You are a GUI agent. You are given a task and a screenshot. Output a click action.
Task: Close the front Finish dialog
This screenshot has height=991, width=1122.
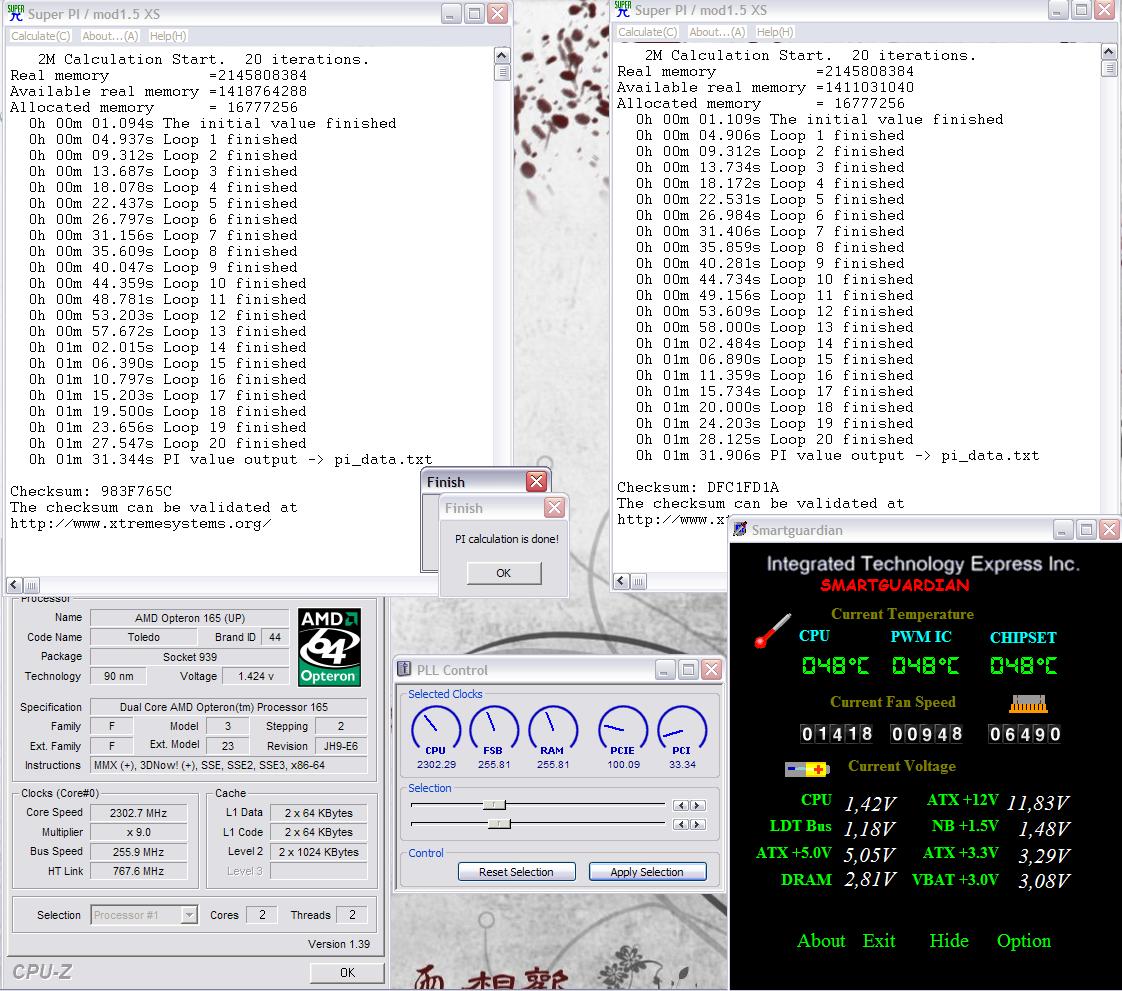pos(554,508)
